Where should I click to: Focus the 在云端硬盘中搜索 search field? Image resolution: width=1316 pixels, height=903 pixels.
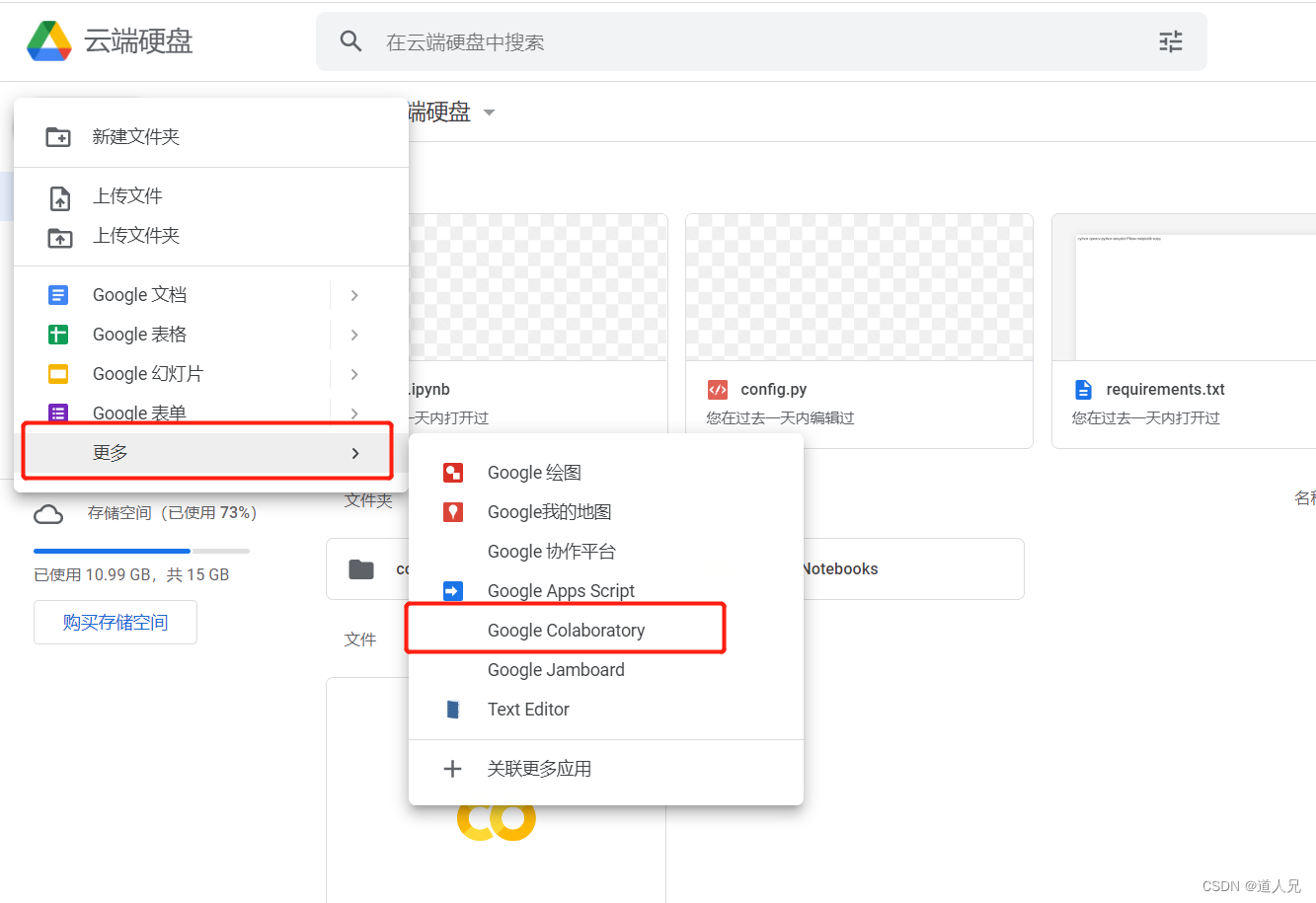761,41
